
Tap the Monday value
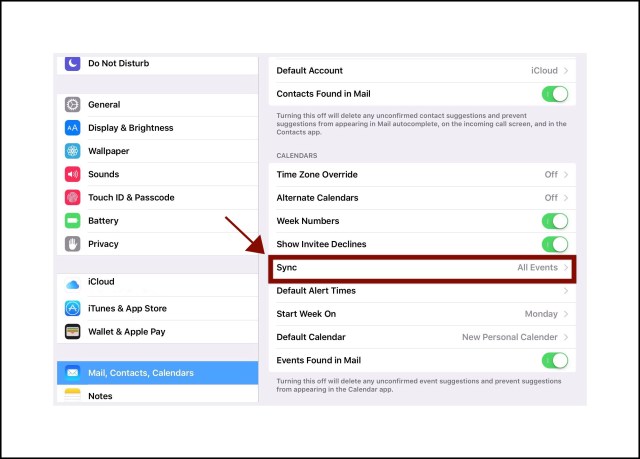tap(541, 314)
